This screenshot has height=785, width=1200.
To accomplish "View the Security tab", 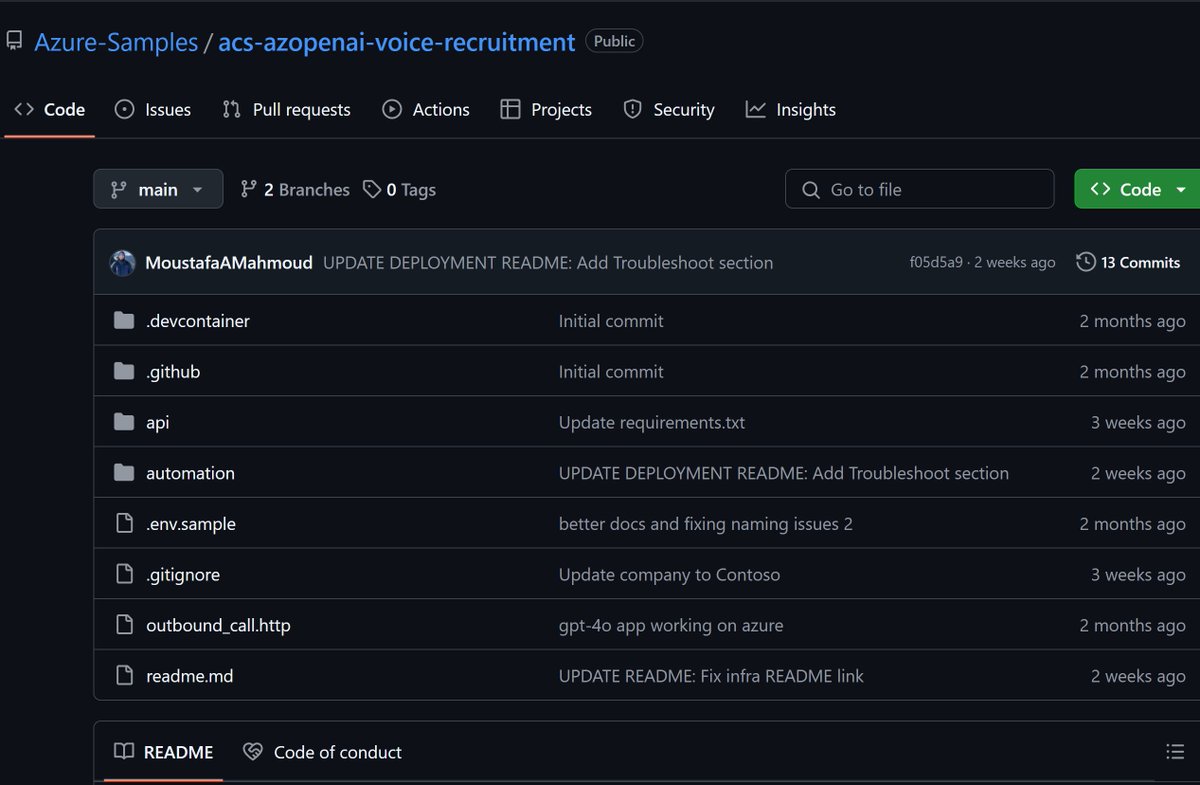I will [x=669, y=109].
